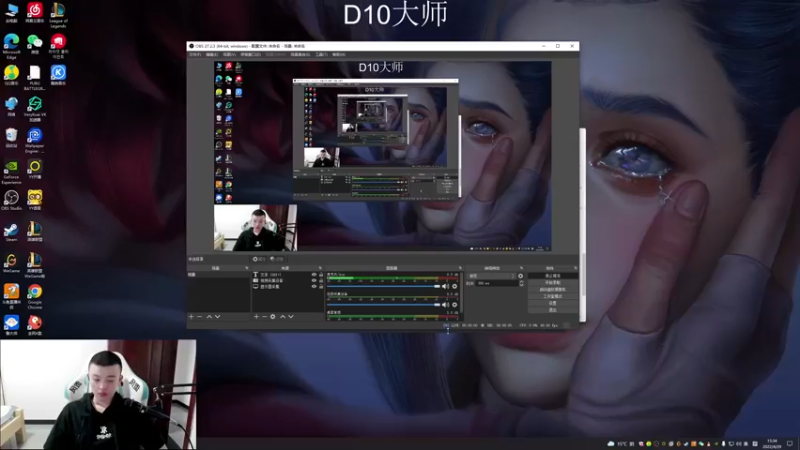Click the 开始录制 start recording button
The width and height of the screenshot is (800, 450).
click(553, 283)
